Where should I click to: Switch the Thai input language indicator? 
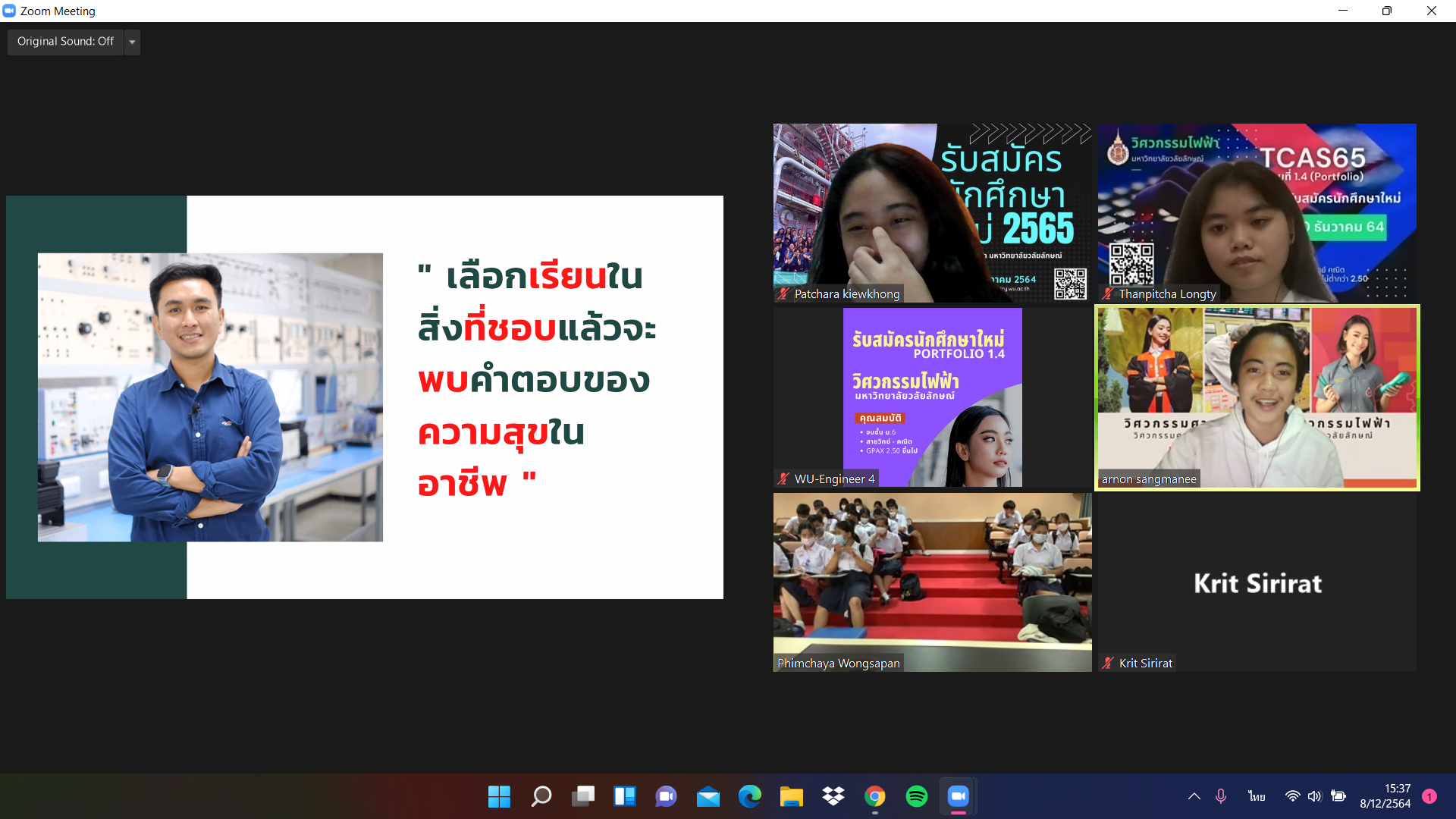tap(1257, 796)
